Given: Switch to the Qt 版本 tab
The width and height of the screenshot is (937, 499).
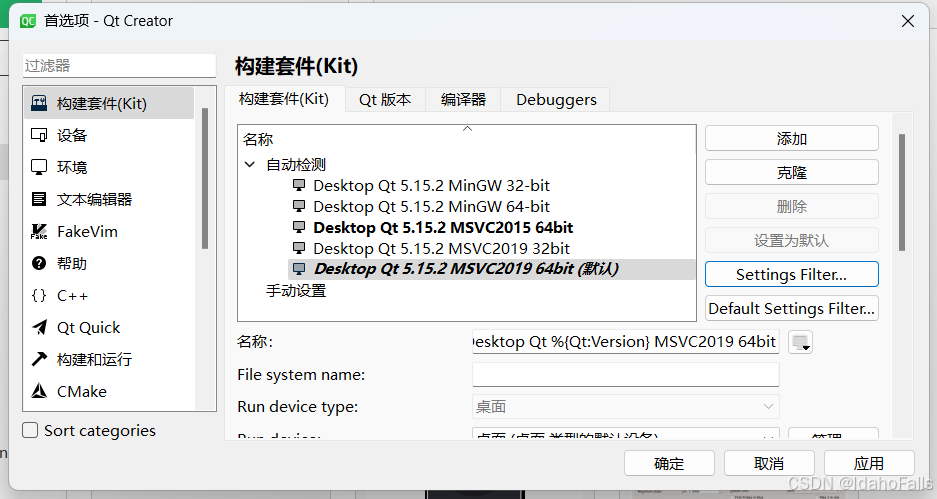Looking at the screenshot, I should [x=385, y=100].
